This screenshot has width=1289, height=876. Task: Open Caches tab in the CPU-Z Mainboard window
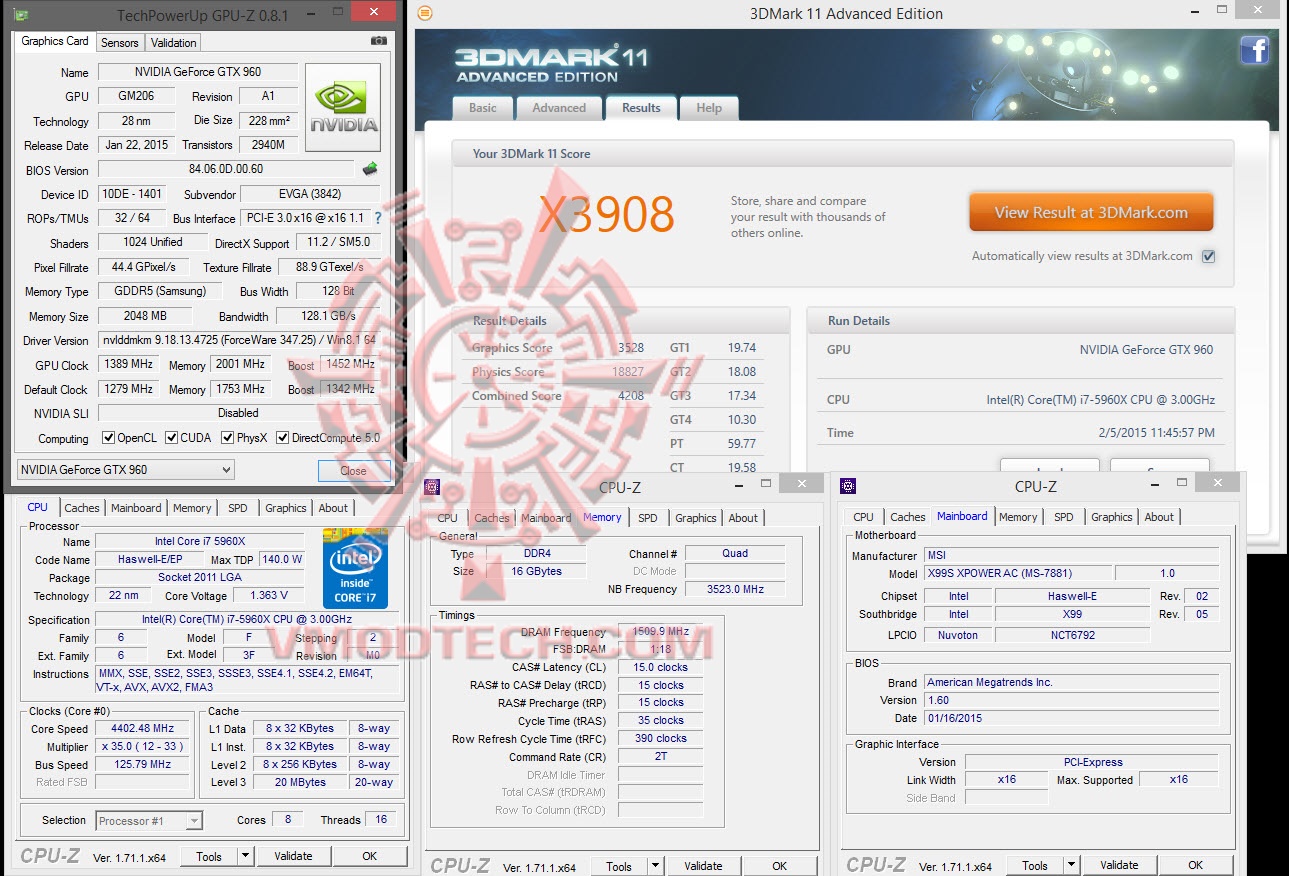(x=908, y=517)
